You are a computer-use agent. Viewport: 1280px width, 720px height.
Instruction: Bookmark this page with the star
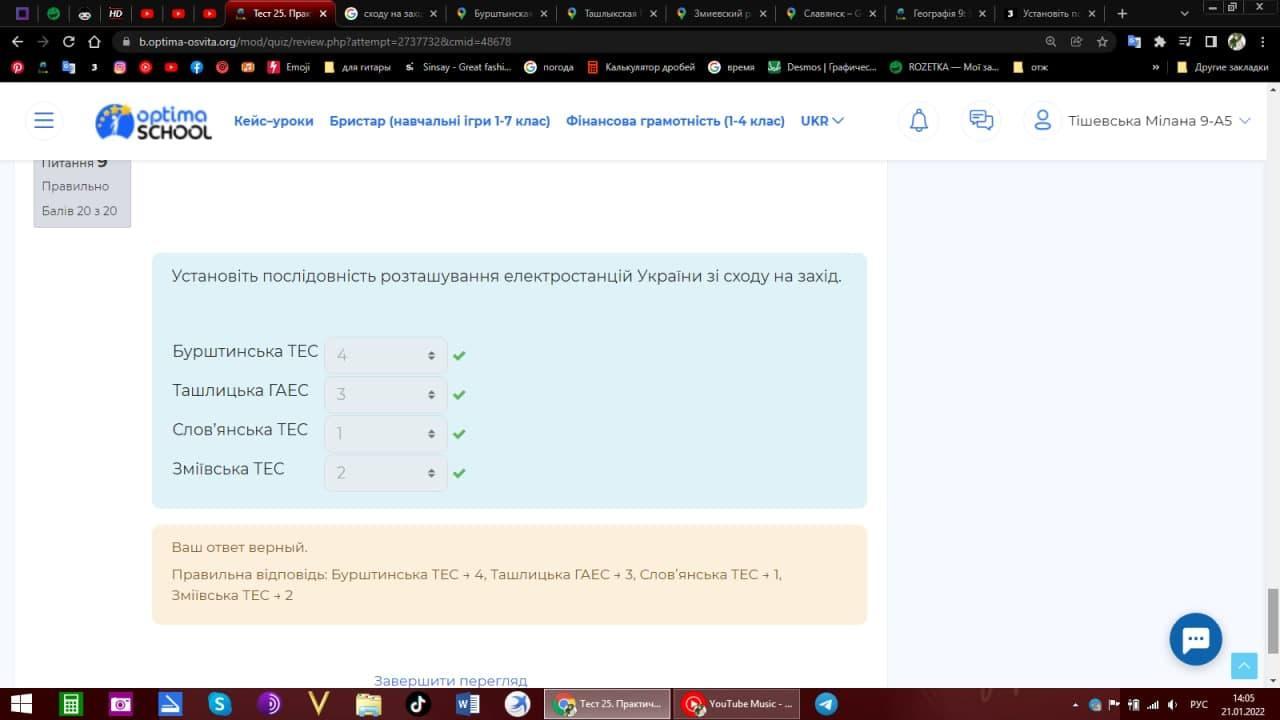click(1102, 42)
